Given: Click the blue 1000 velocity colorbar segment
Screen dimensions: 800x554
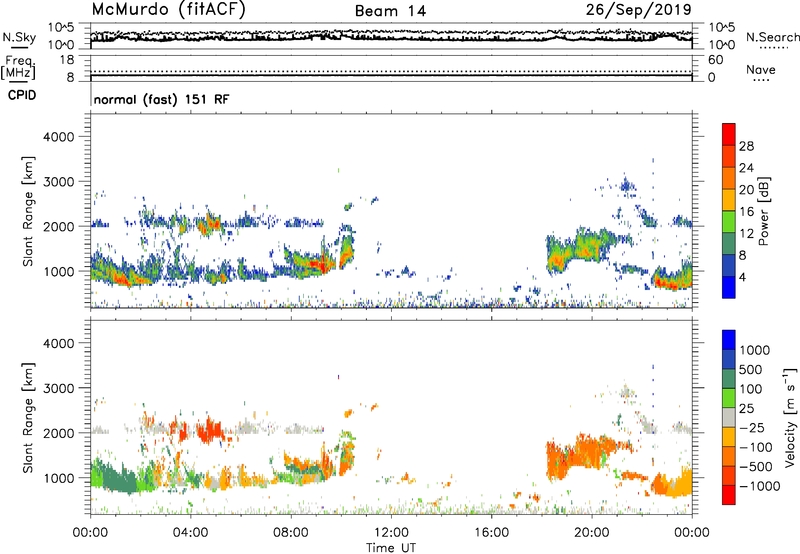Looking at the screenshot, I should [729, 340].
